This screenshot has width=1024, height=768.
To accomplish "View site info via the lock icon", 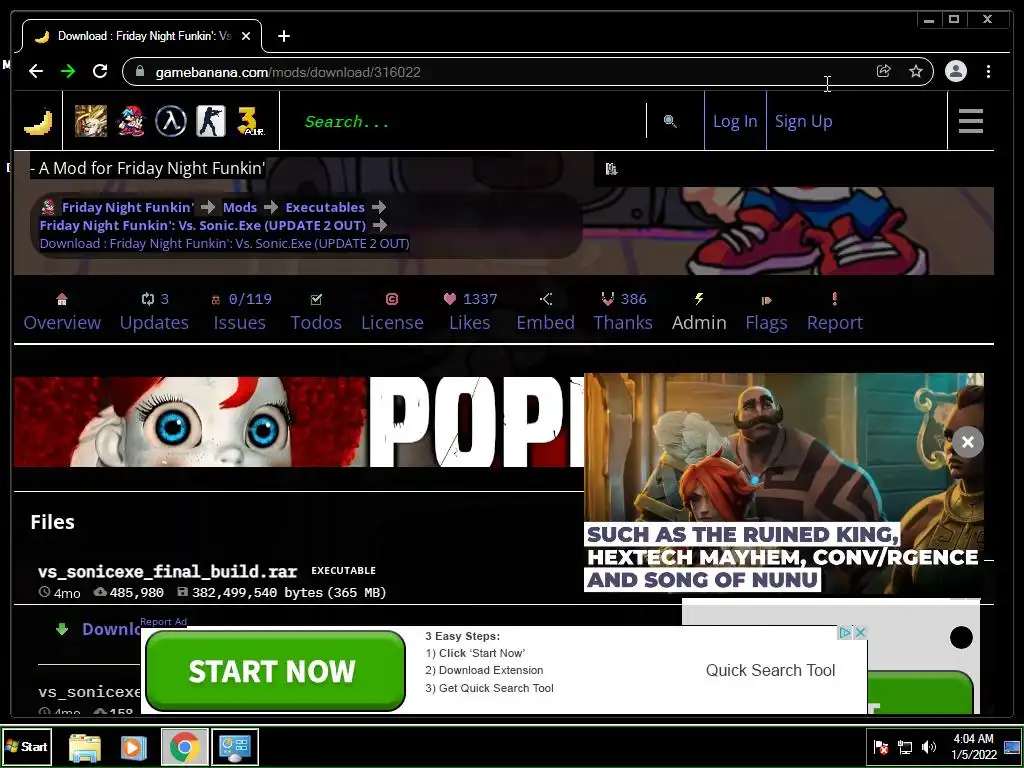I will [139, 71].
